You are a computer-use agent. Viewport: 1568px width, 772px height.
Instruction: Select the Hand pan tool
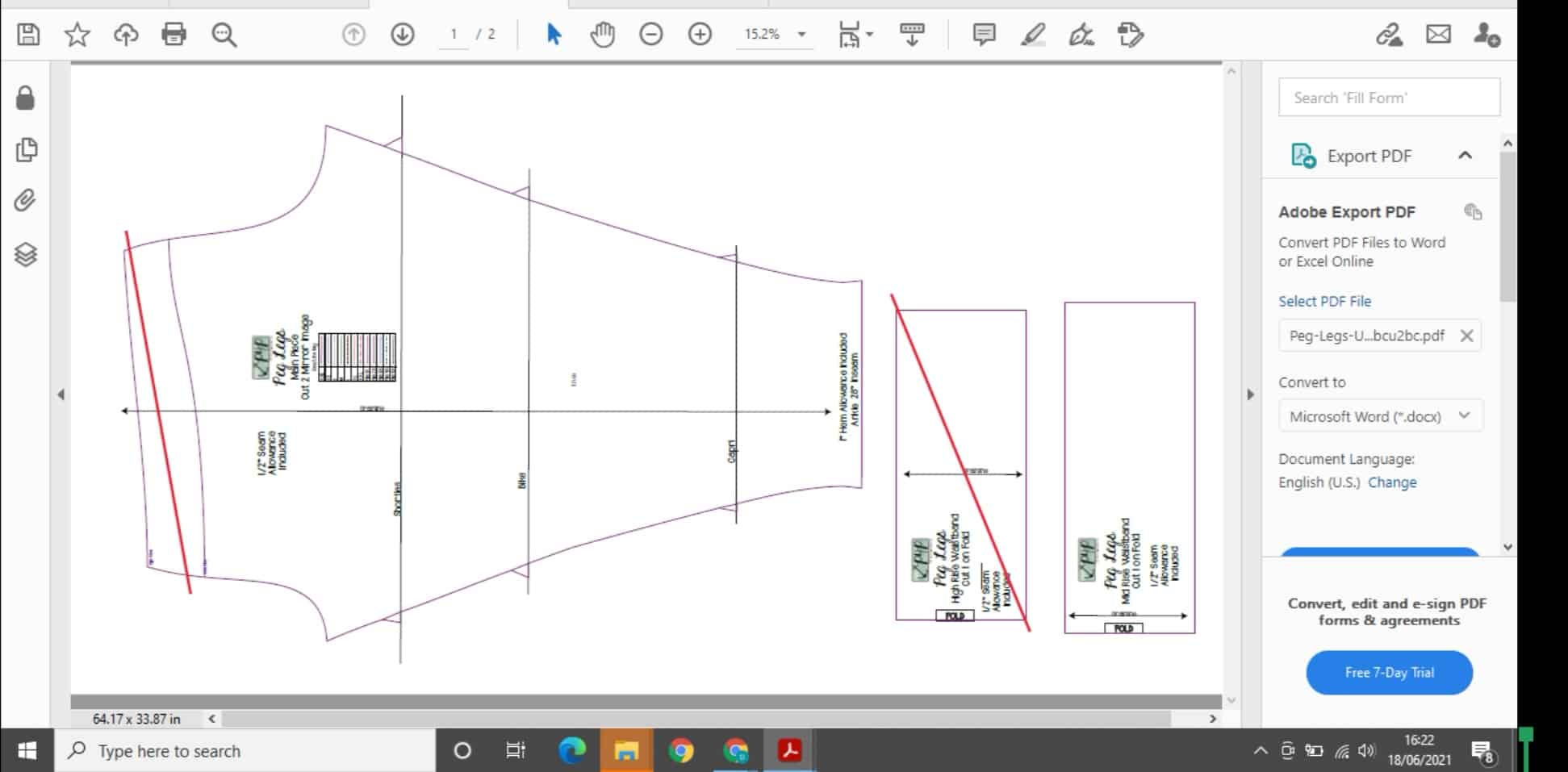pos(602,35)
